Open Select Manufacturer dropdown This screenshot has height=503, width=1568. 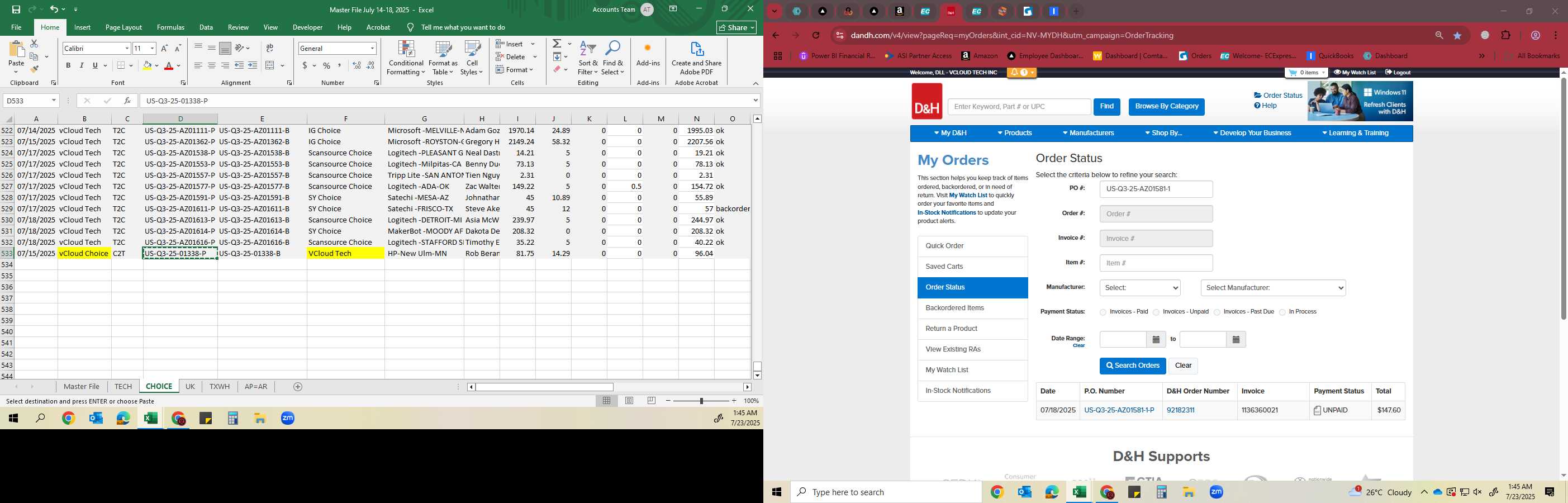(x=1273, y=288)
